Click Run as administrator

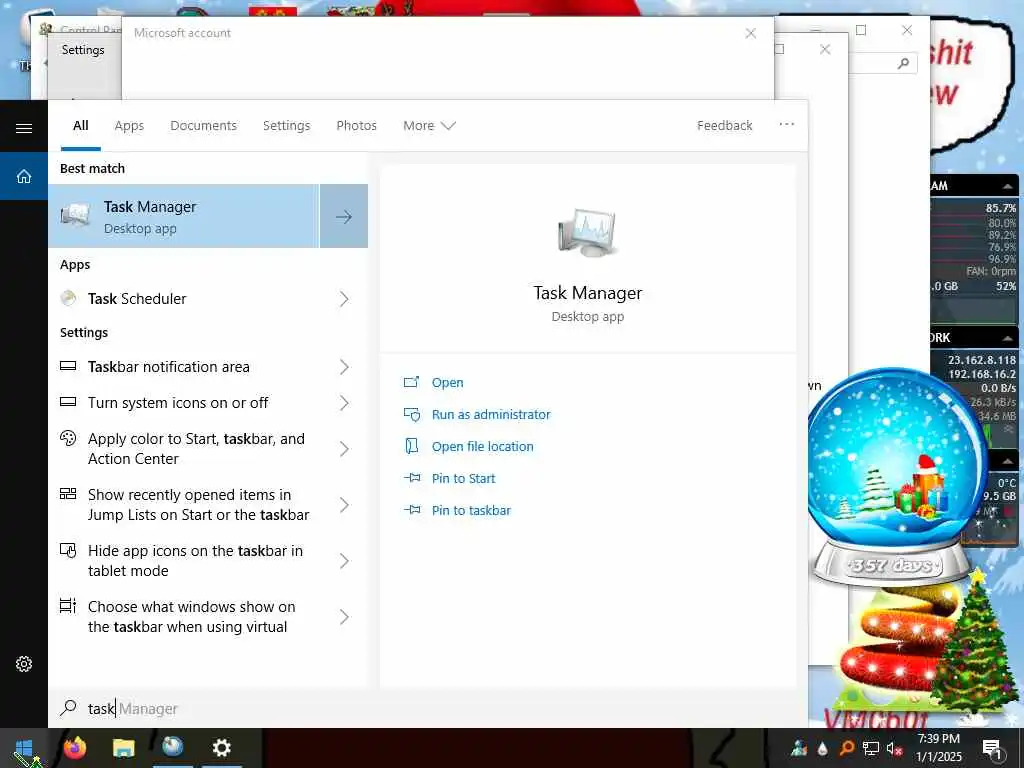tap(491, 415)
